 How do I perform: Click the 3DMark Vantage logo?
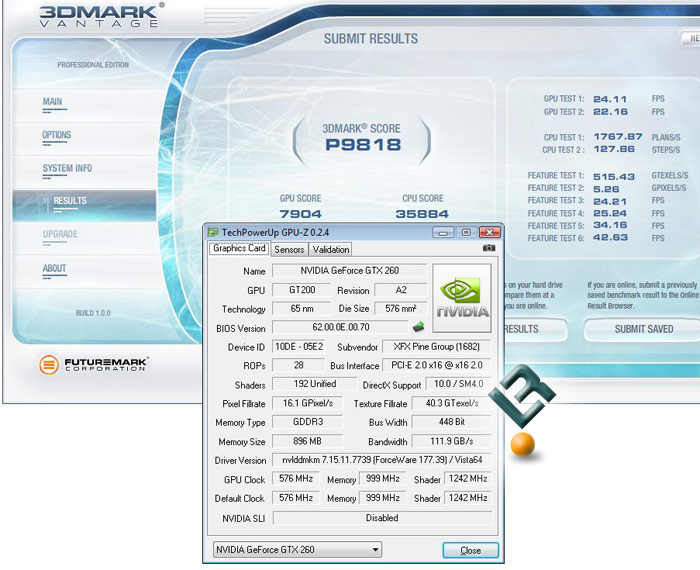click(102, 15)
